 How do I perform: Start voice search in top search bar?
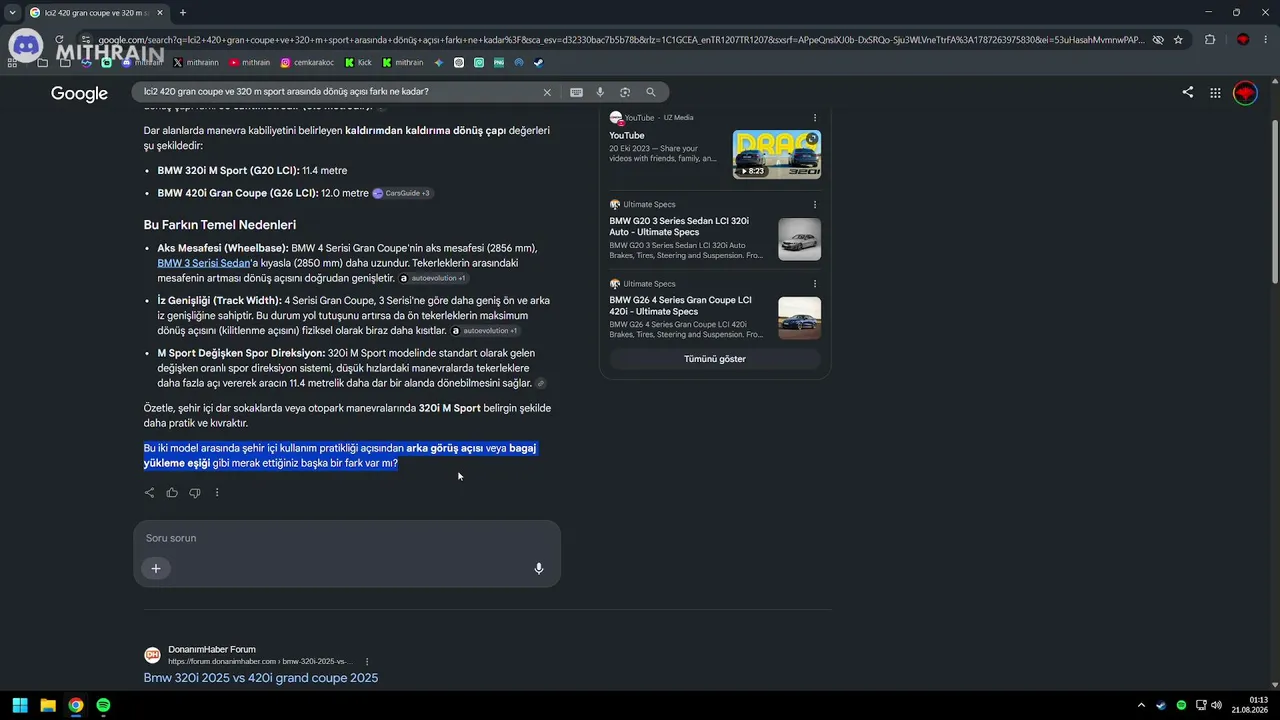click(x=600, y=92)
